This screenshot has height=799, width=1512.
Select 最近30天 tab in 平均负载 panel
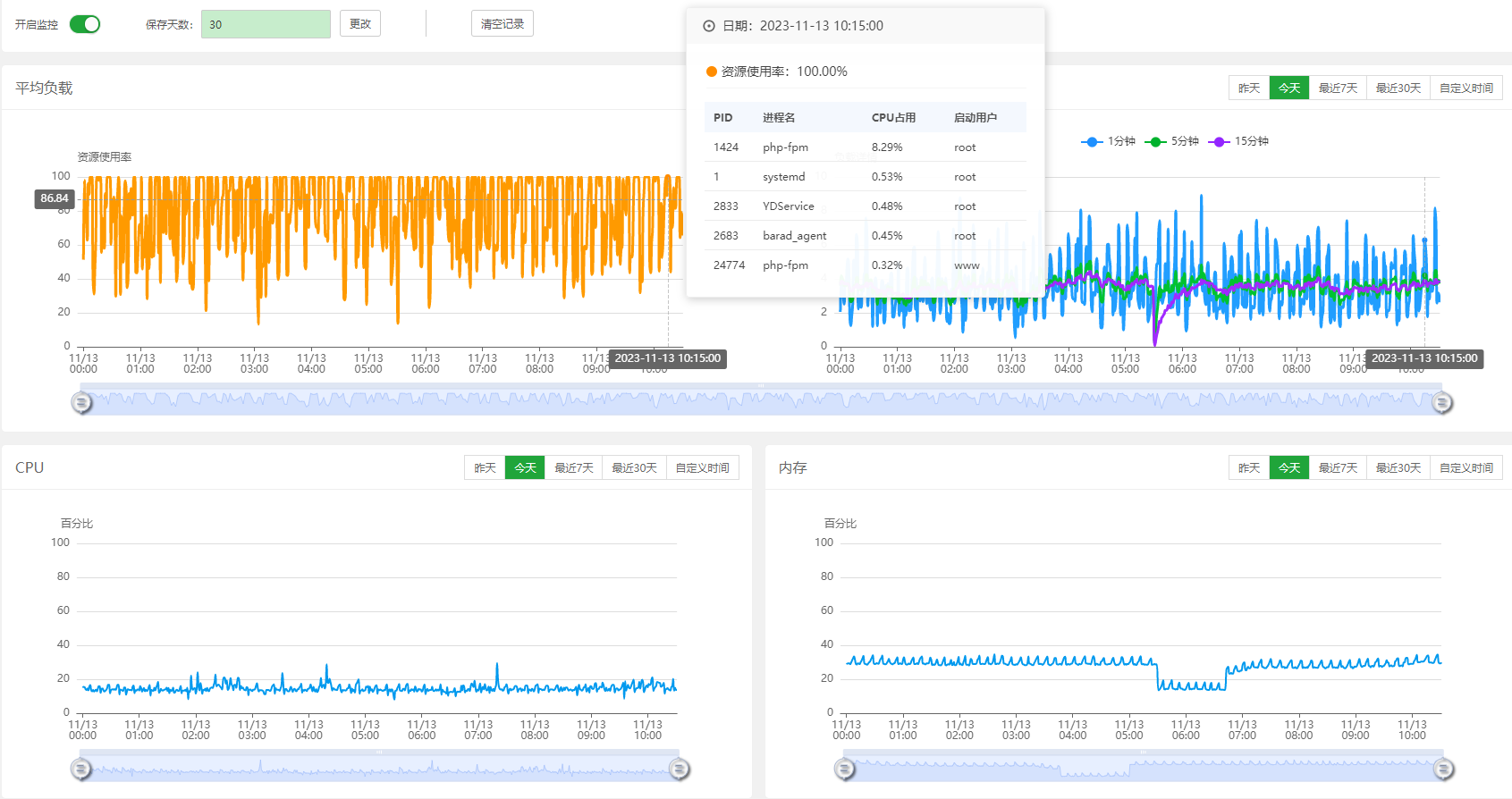pos(1398,88)
